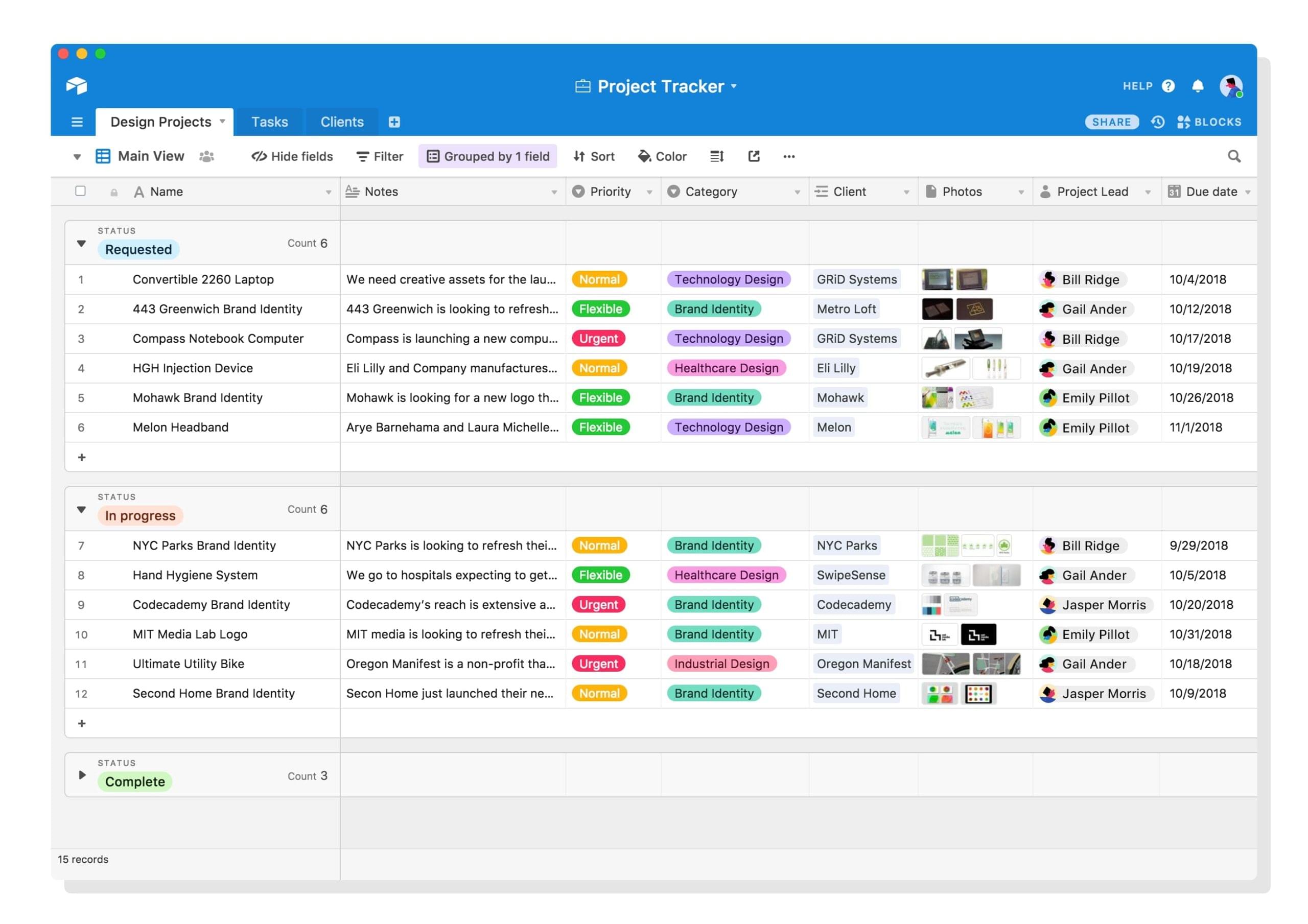Click Urgent priority tag for Compass Notebook Computer
The width and height of the screenshot is (1308, 924).
coord(598,338)
